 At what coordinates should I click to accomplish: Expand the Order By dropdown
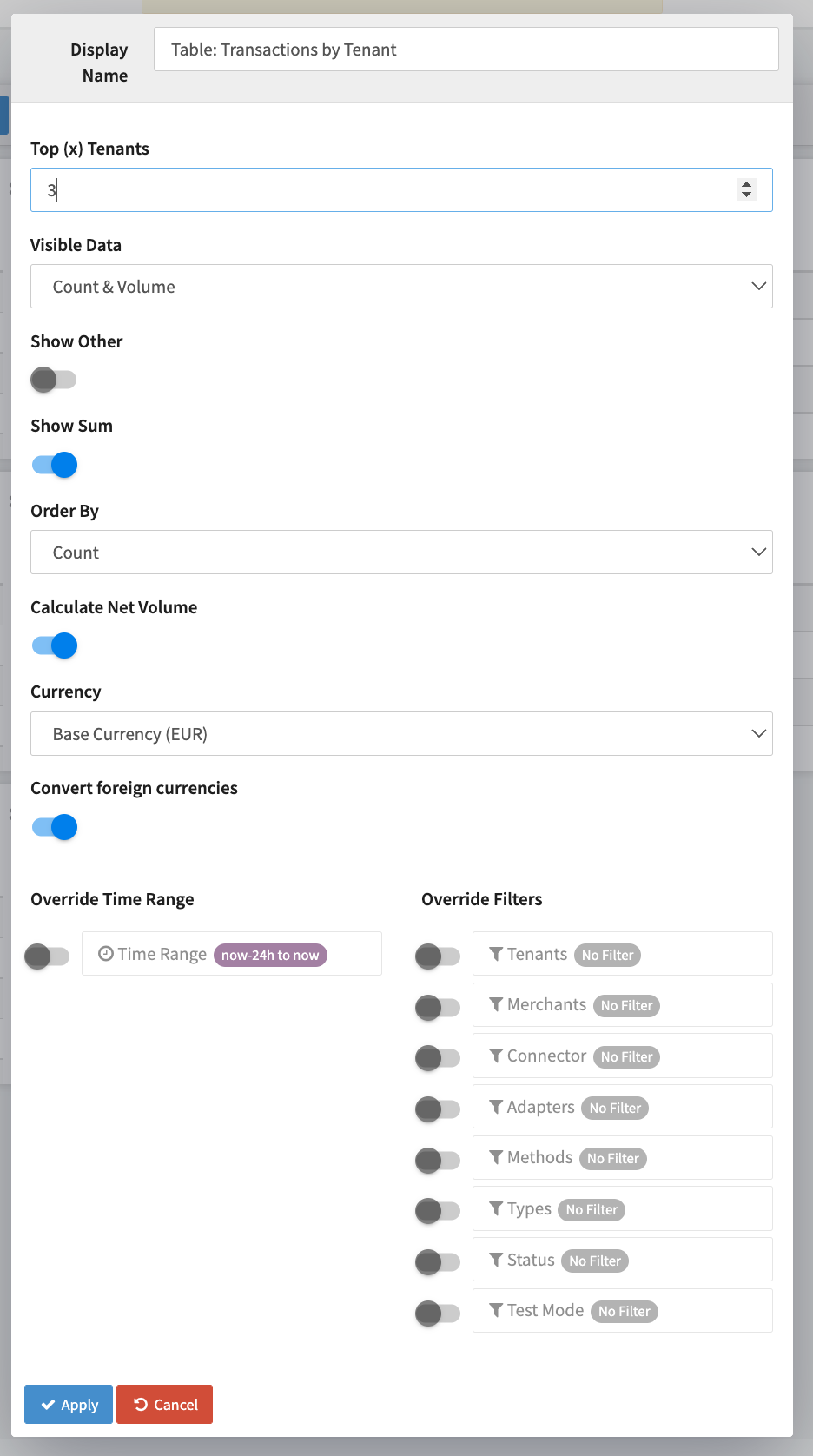click(x=401, y=553)
